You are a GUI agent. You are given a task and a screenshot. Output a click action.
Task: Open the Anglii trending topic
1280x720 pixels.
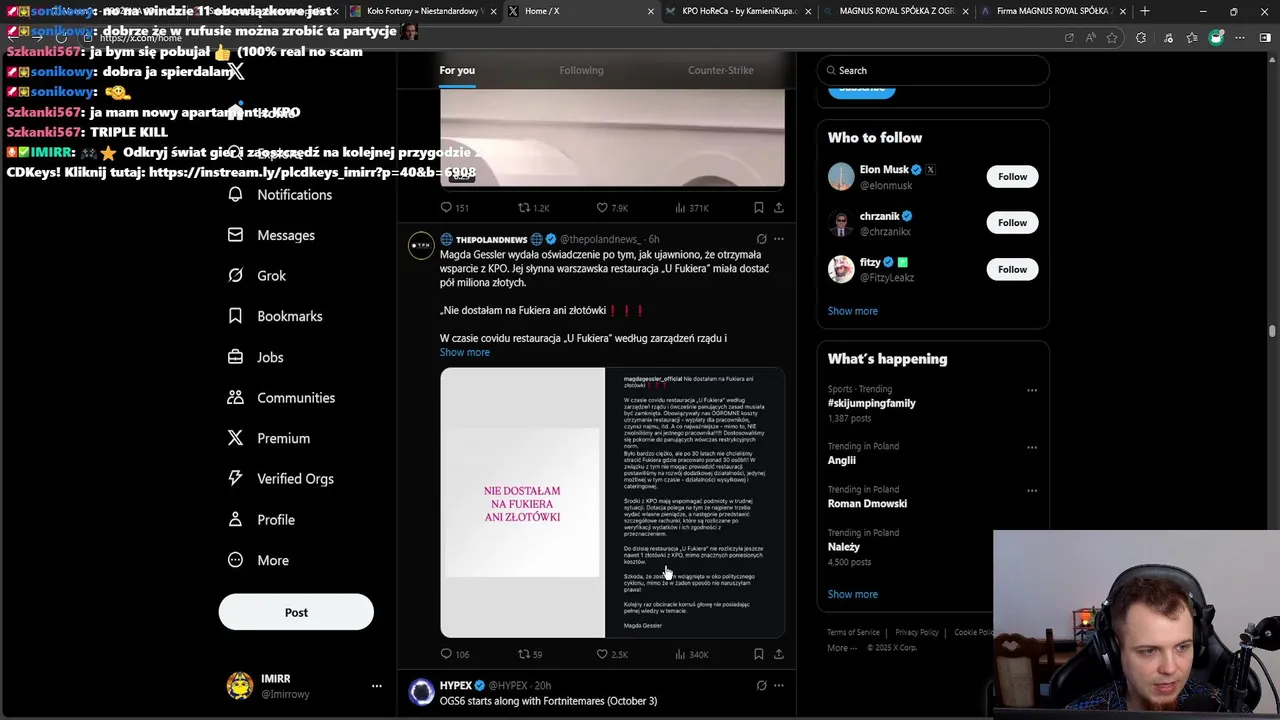coord(841,460)
